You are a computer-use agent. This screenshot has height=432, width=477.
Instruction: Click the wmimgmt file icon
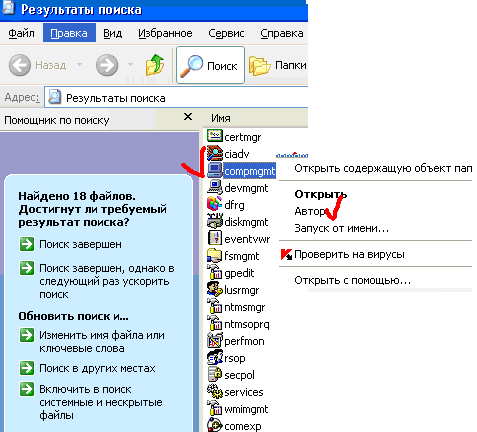click(x=215, y=408)
